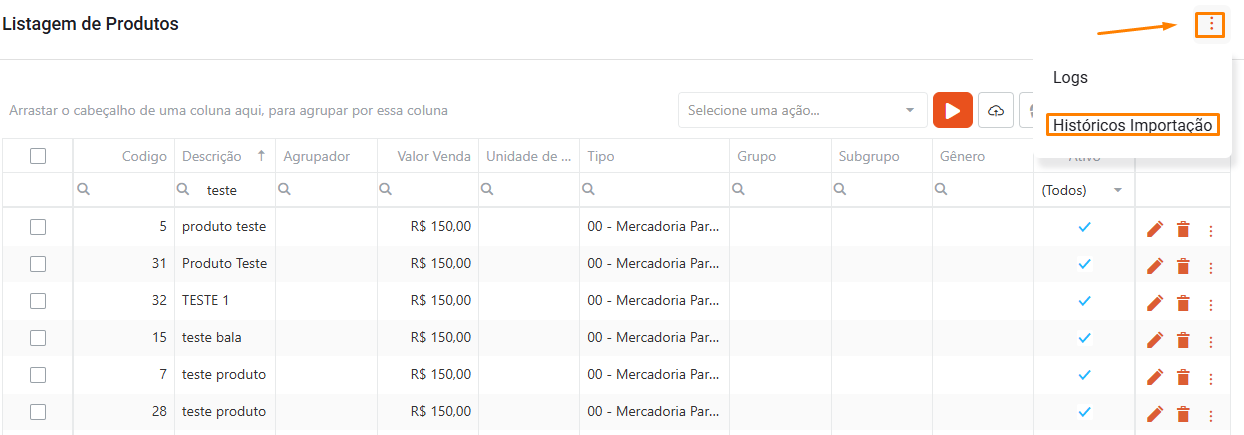Open the three-dot menu beside the page title

(1210, 25)
